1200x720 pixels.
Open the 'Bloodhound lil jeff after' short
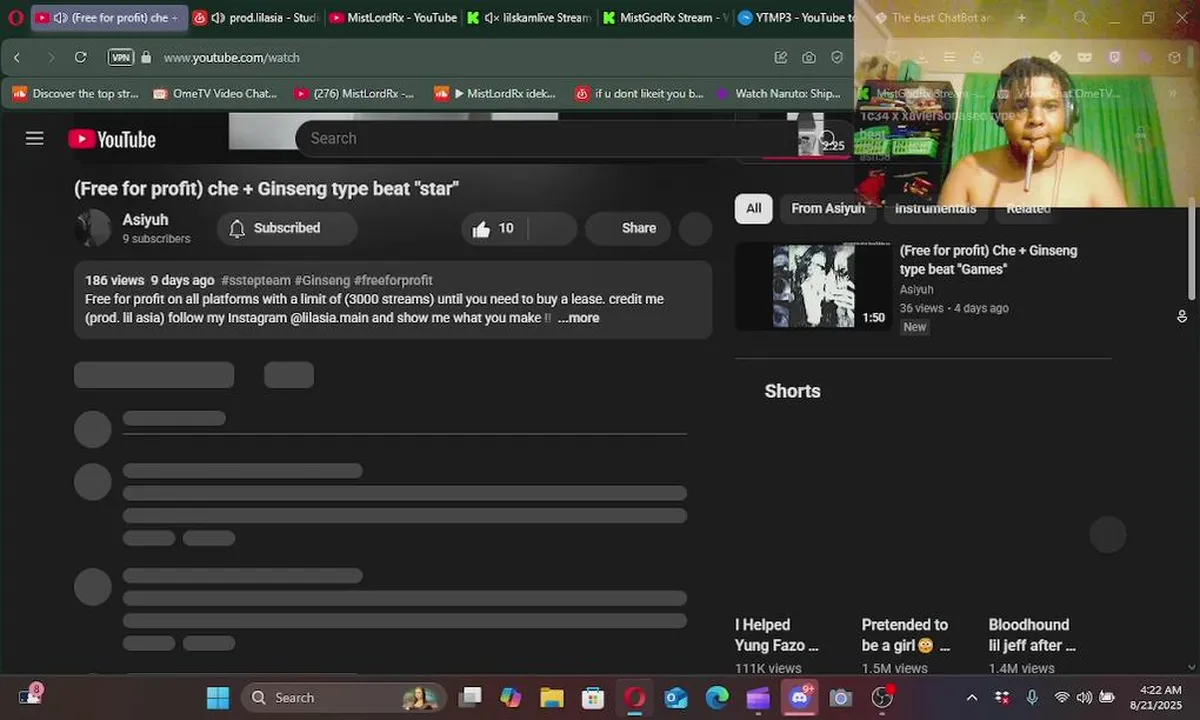(x=1032, y=635)
